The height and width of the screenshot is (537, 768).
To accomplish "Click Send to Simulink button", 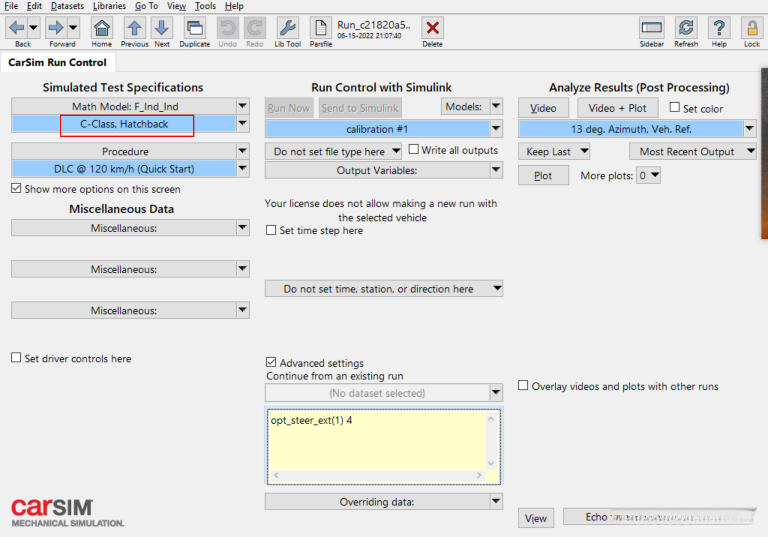I will tap(360, 108).
